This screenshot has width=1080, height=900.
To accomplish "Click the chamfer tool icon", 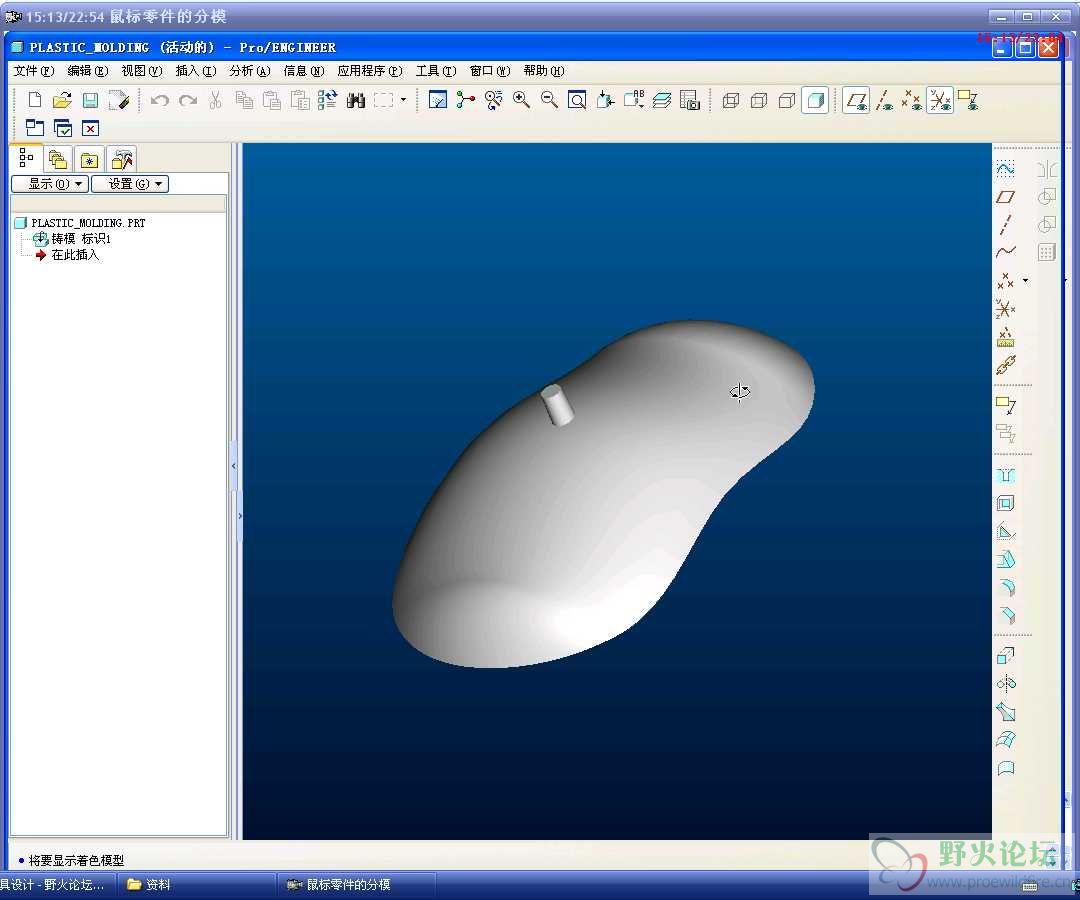I will point(1006,615).
